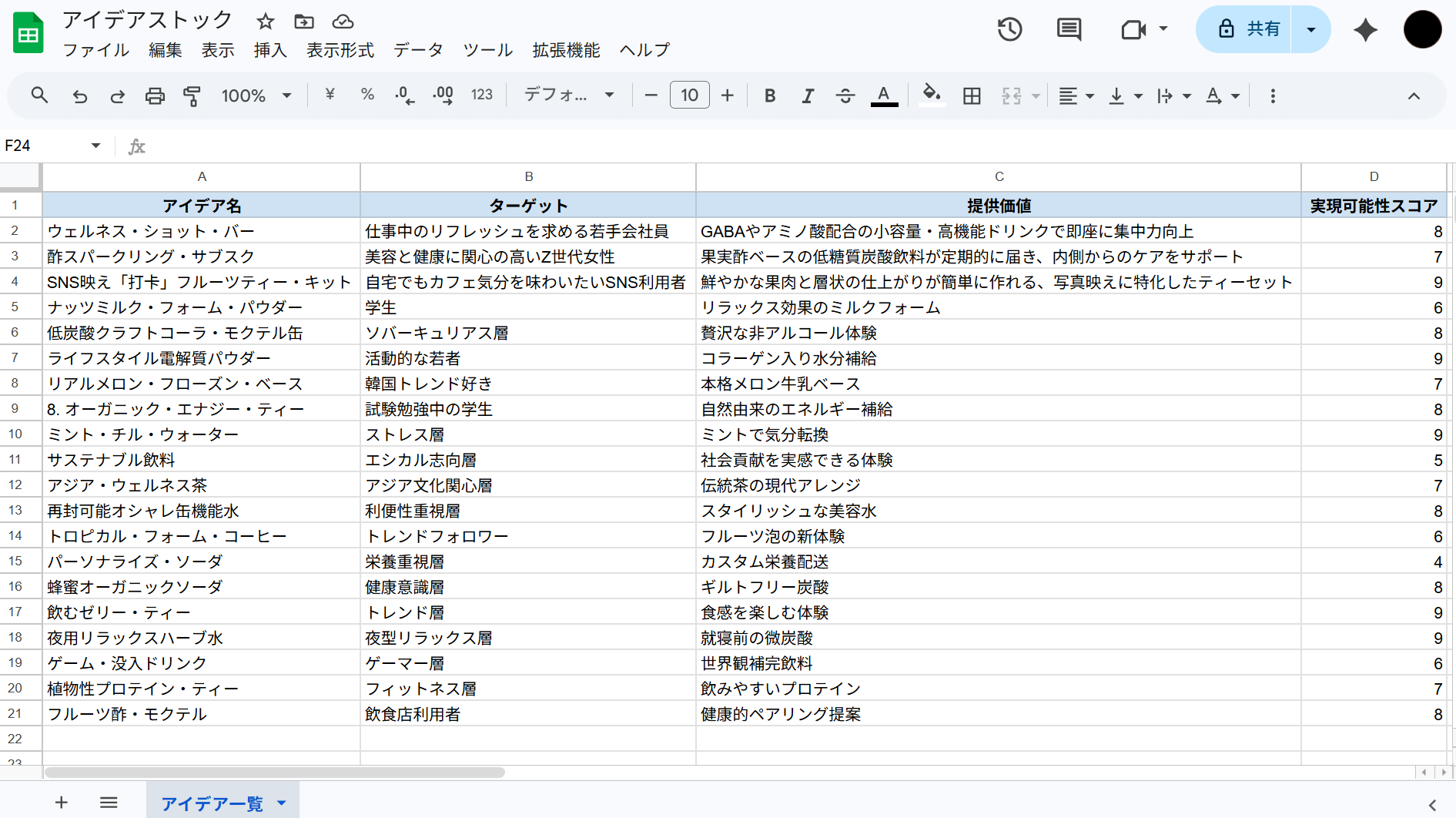Click the print icon in toolbar
The height and width of the screenshot is (818, 1456).
point(155,96)
